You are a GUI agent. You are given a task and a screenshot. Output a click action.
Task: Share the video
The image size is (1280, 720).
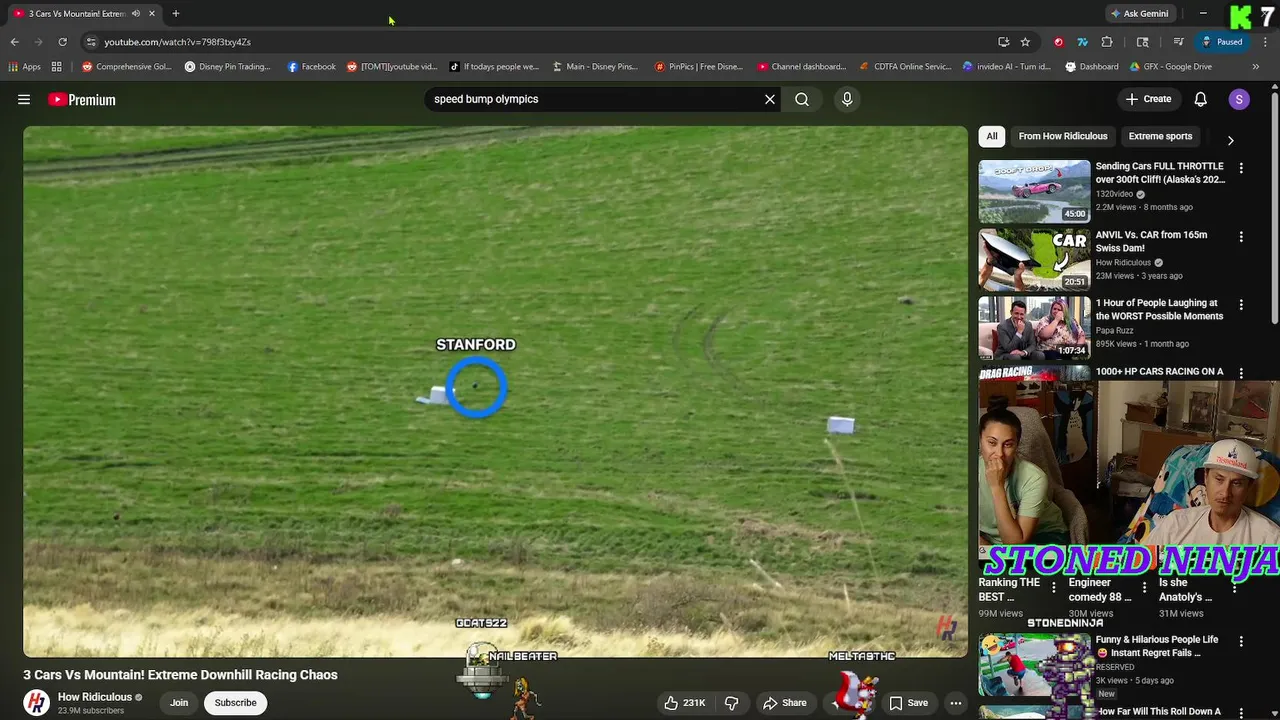tap(784, 703)
